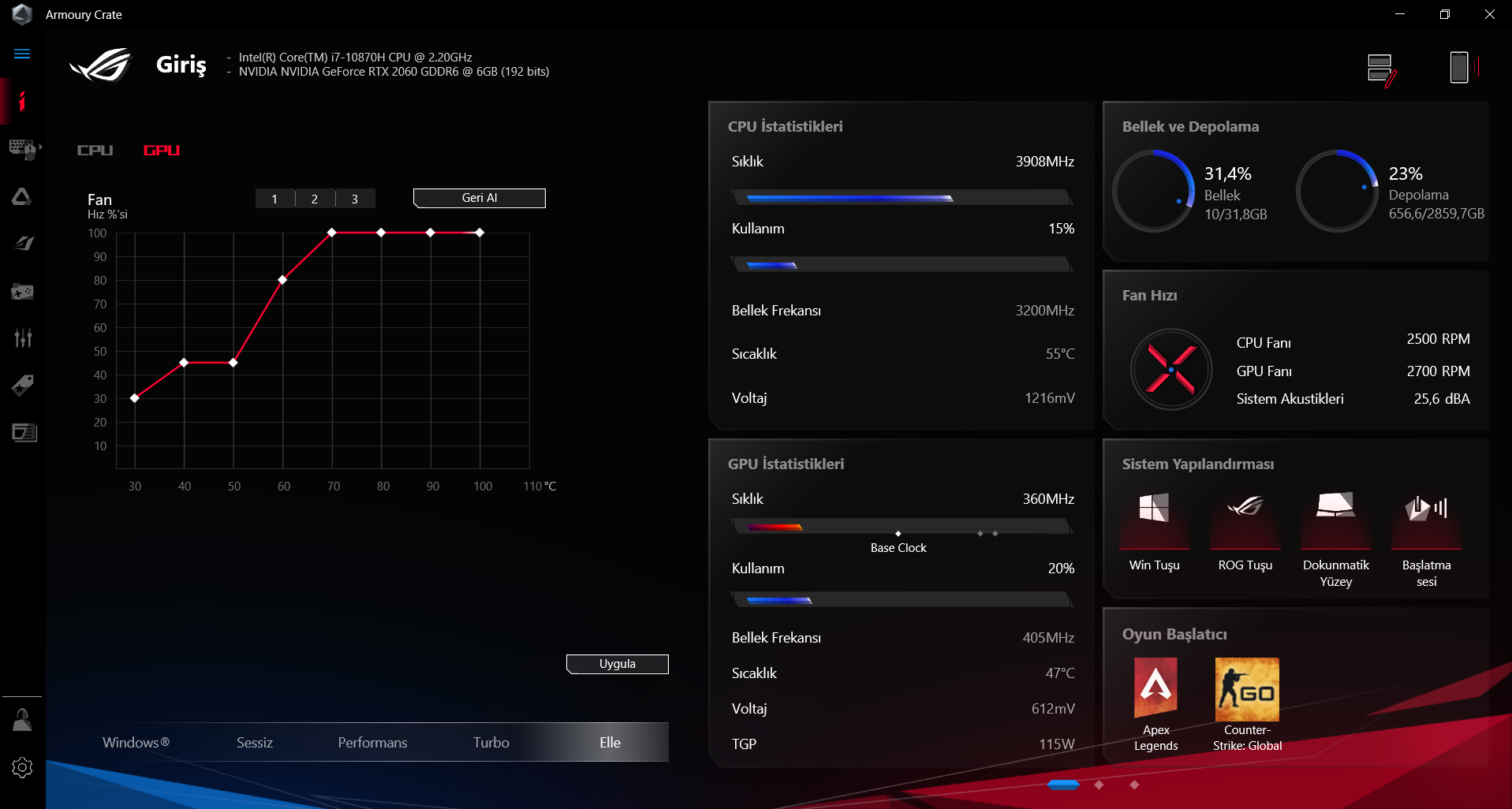
Task: Go to the third page indicator dot
Action: click(1134, 785)
